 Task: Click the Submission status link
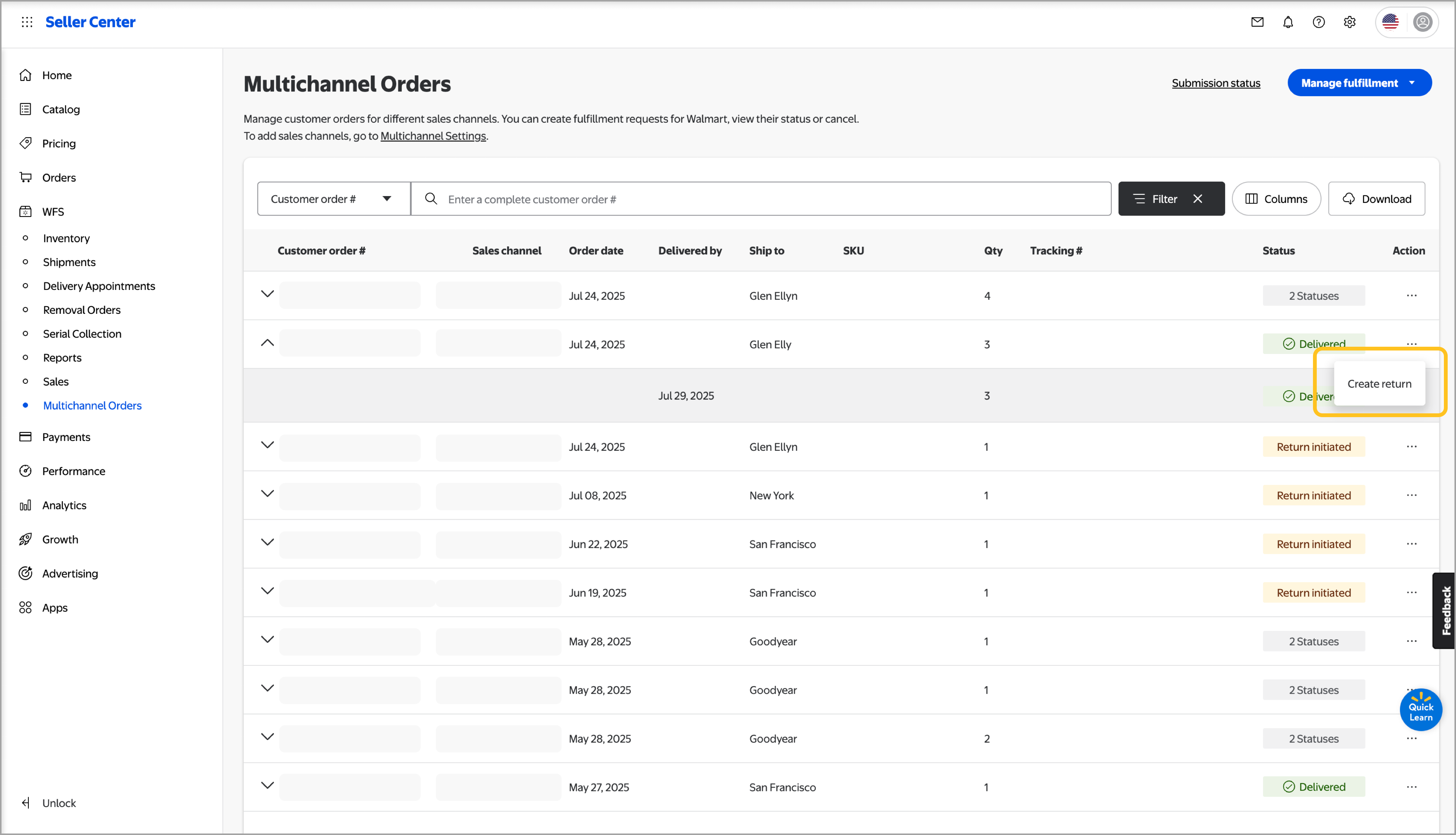coord(1215,83)
